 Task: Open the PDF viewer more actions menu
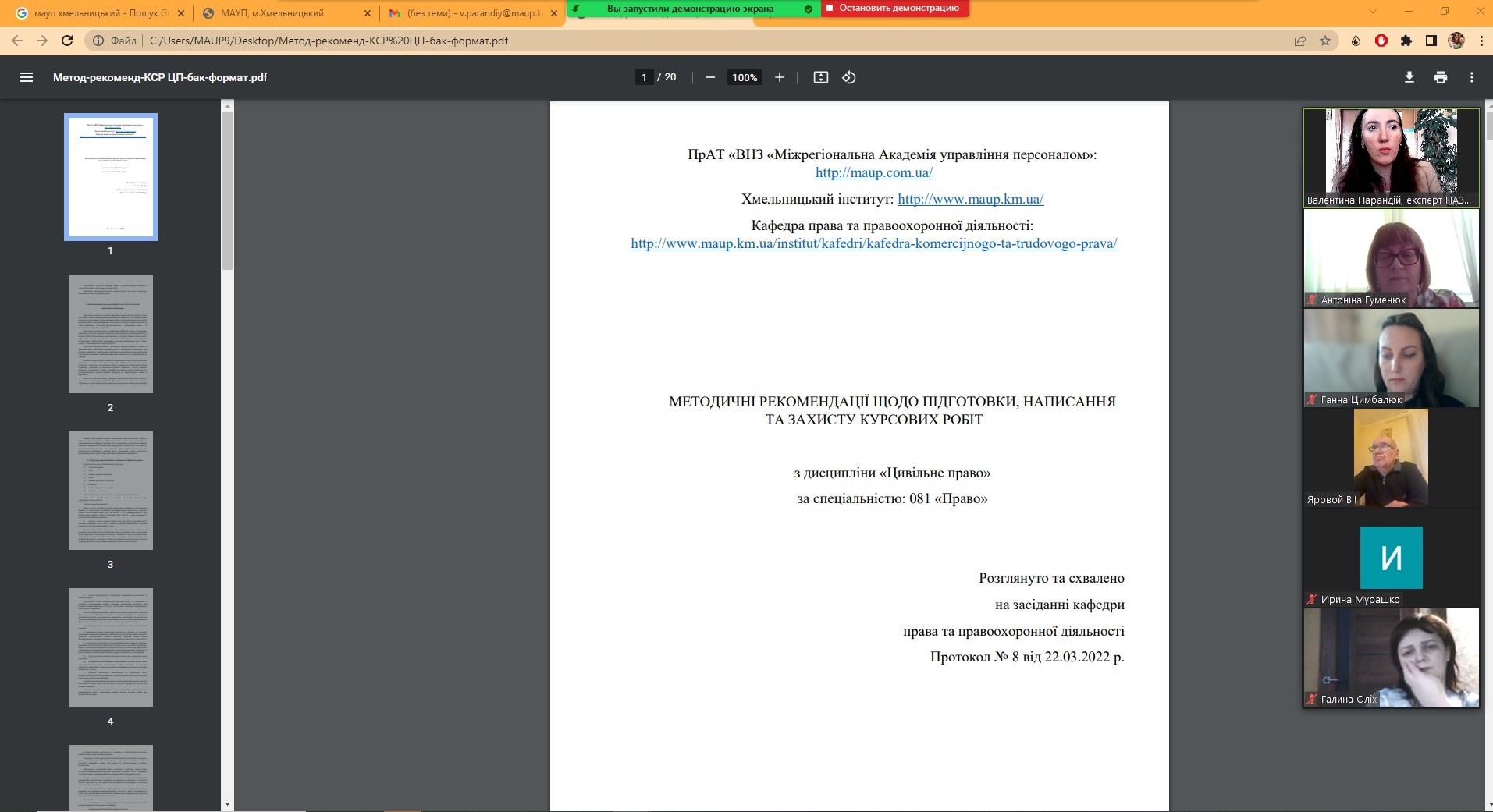1472,77
